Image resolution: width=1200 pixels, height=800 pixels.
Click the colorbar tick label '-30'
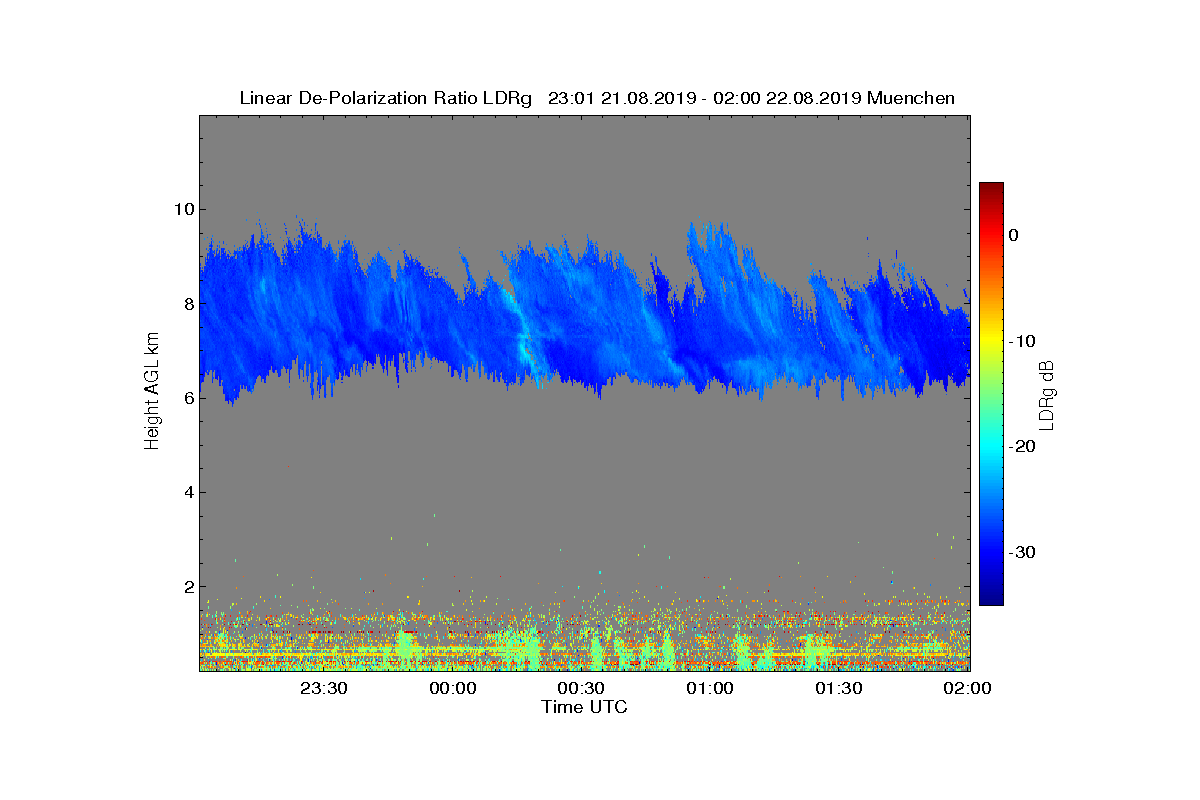(x=1020, y=552)
